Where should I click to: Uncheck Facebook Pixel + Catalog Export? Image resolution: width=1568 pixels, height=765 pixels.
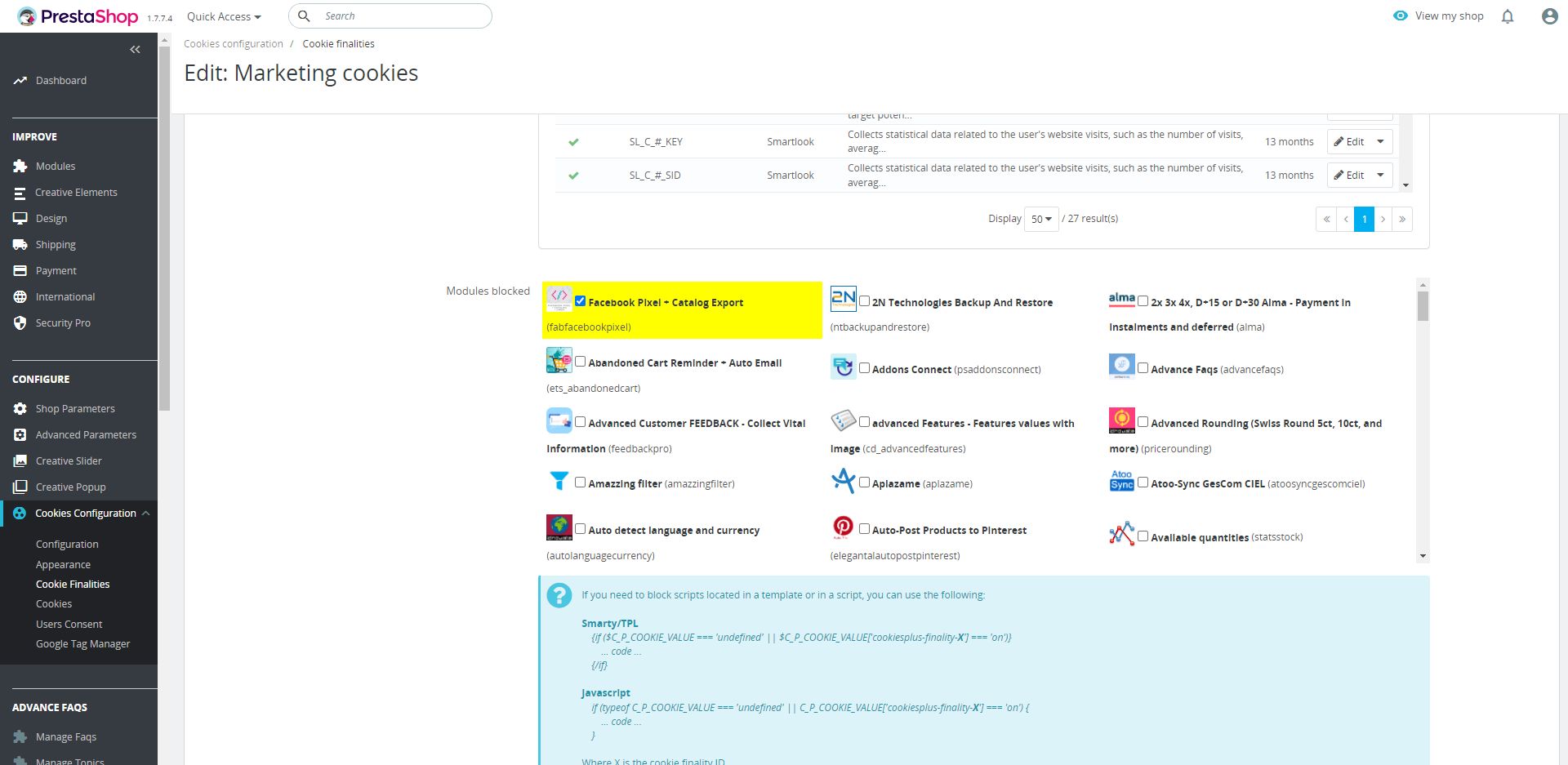coord(581,301)
